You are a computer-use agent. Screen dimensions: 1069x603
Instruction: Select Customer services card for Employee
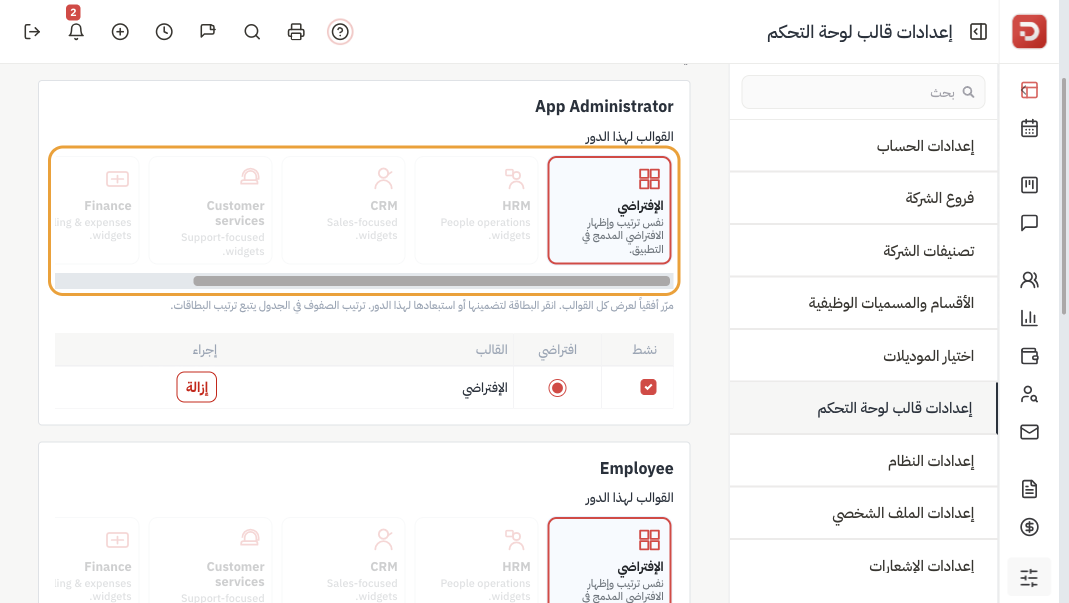click(210, 561)
